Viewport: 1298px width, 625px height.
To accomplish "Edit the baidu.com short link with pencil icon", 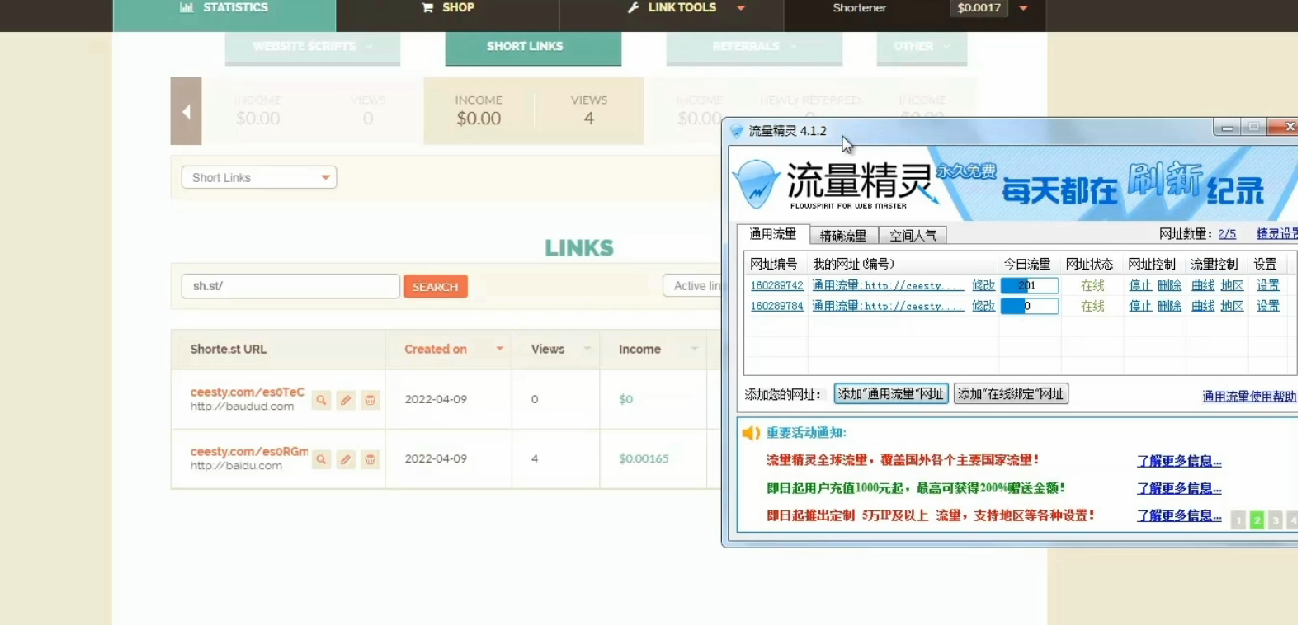I will pyautogui.click(x=345, y=460).
